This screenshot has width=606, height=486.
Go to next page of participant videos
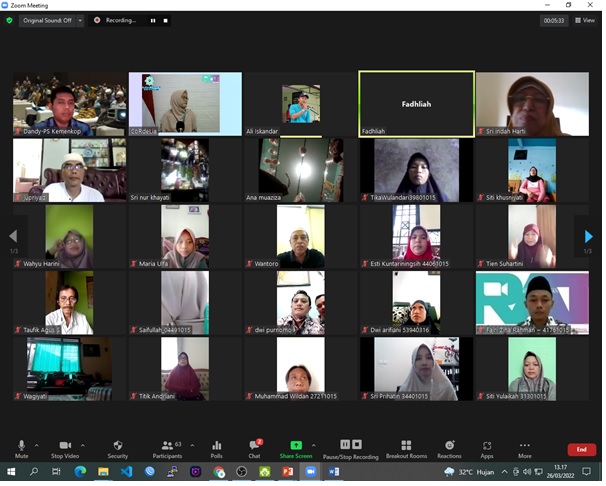(x=589, y=237)
